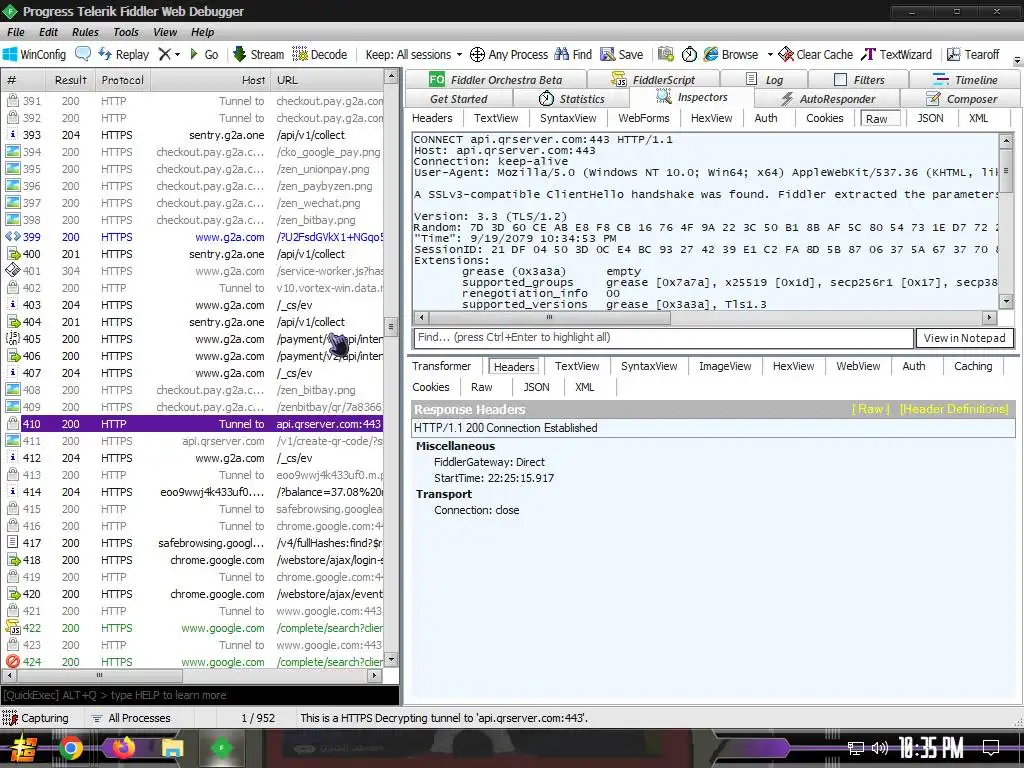
Task: Click the Tearoff toolbar button
Action: pos(973,54)
